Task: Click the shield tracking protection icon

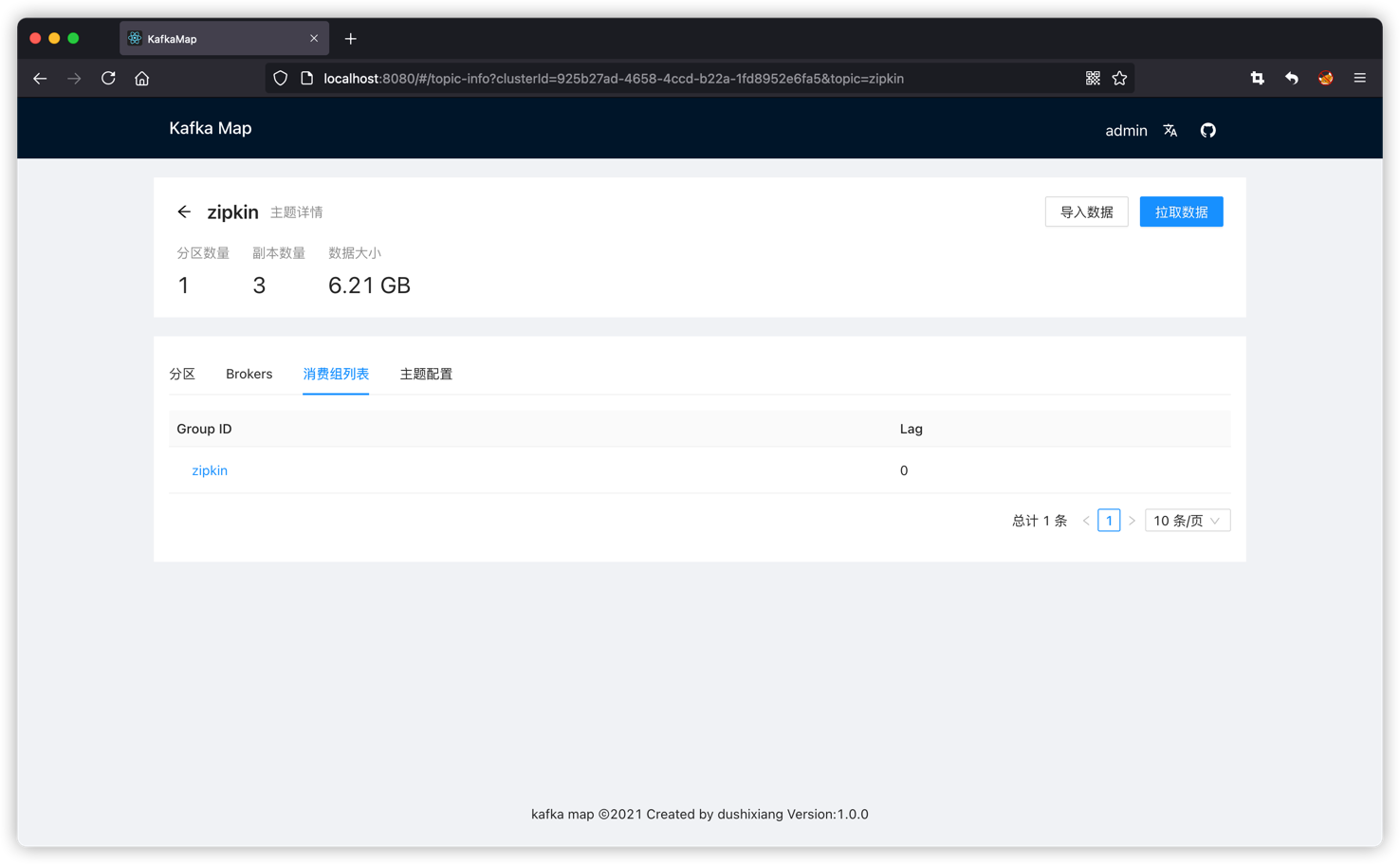Action: tap(281, 79)
